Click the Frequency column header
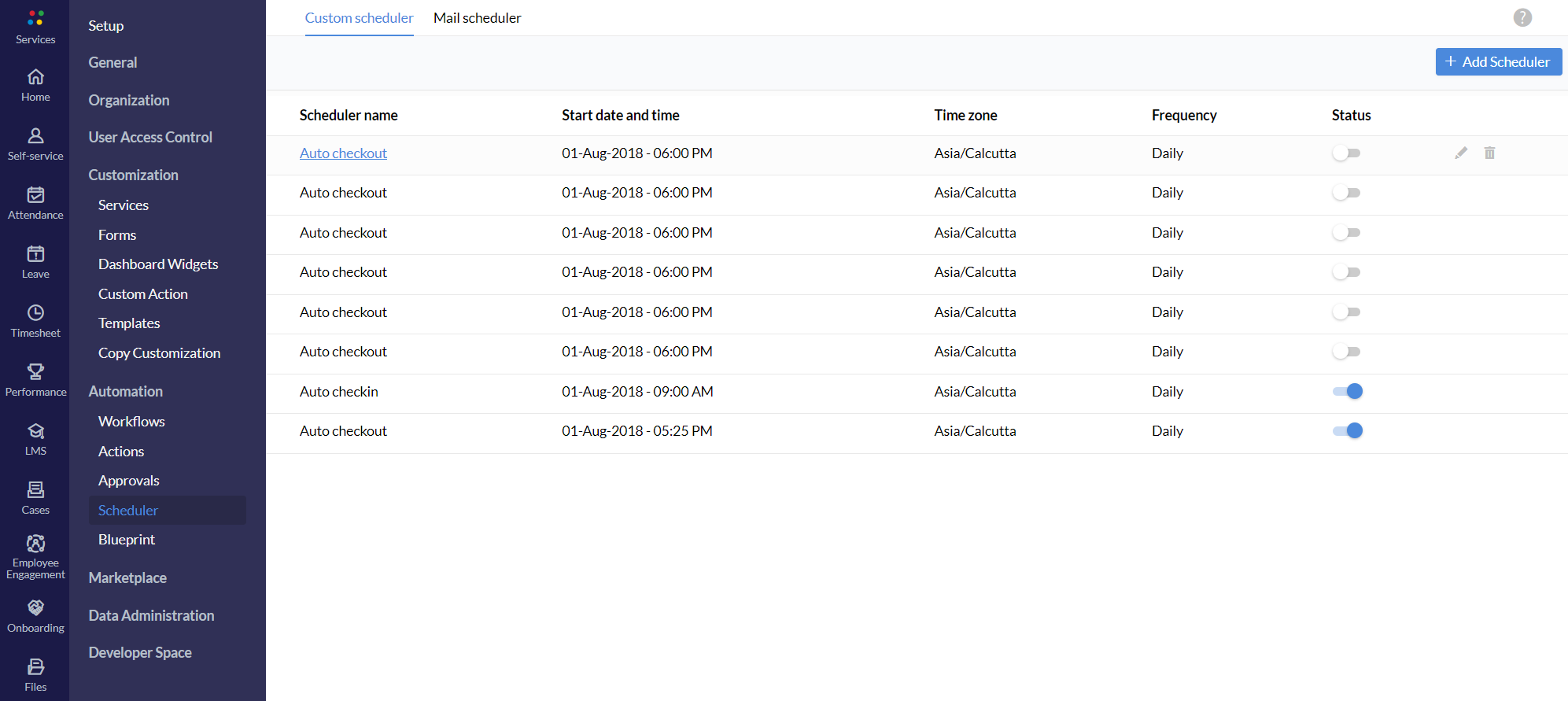1568x701 pixels. click(1184, 116)
